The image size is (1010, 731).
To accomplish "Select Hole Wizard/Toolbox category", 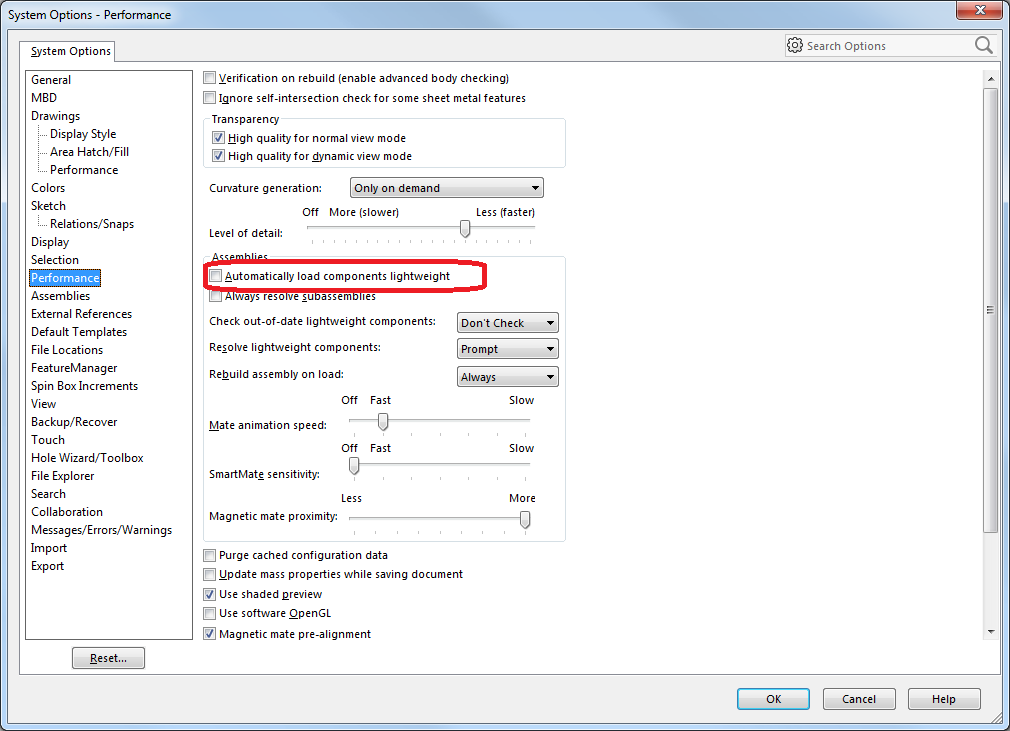I will (87, 458).
